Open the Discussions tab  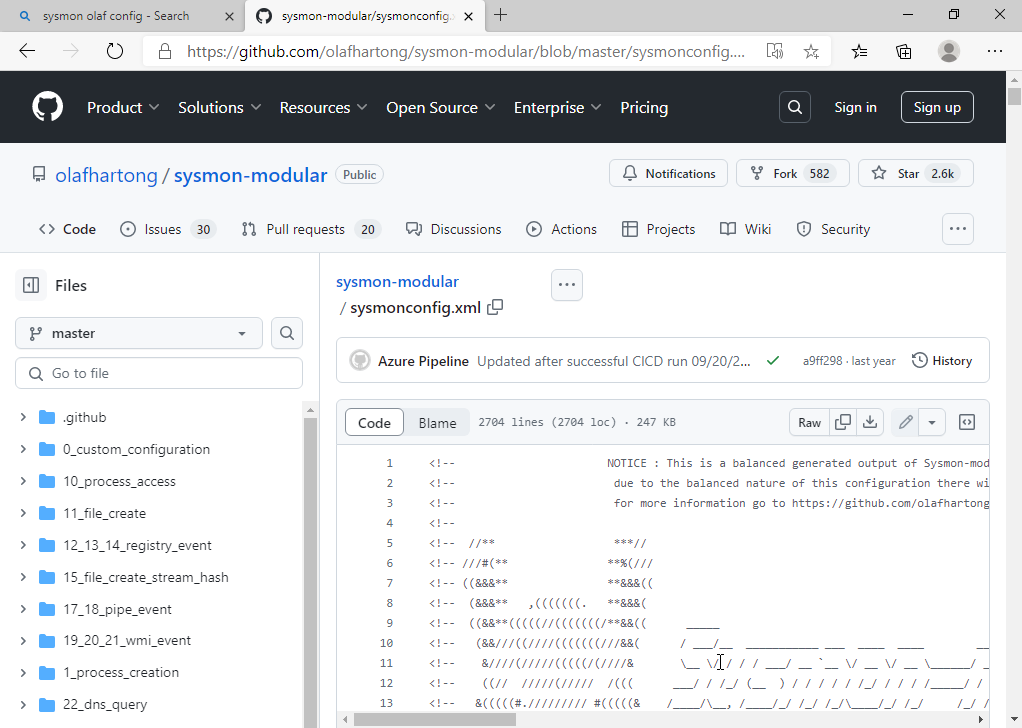click(454, 229)
